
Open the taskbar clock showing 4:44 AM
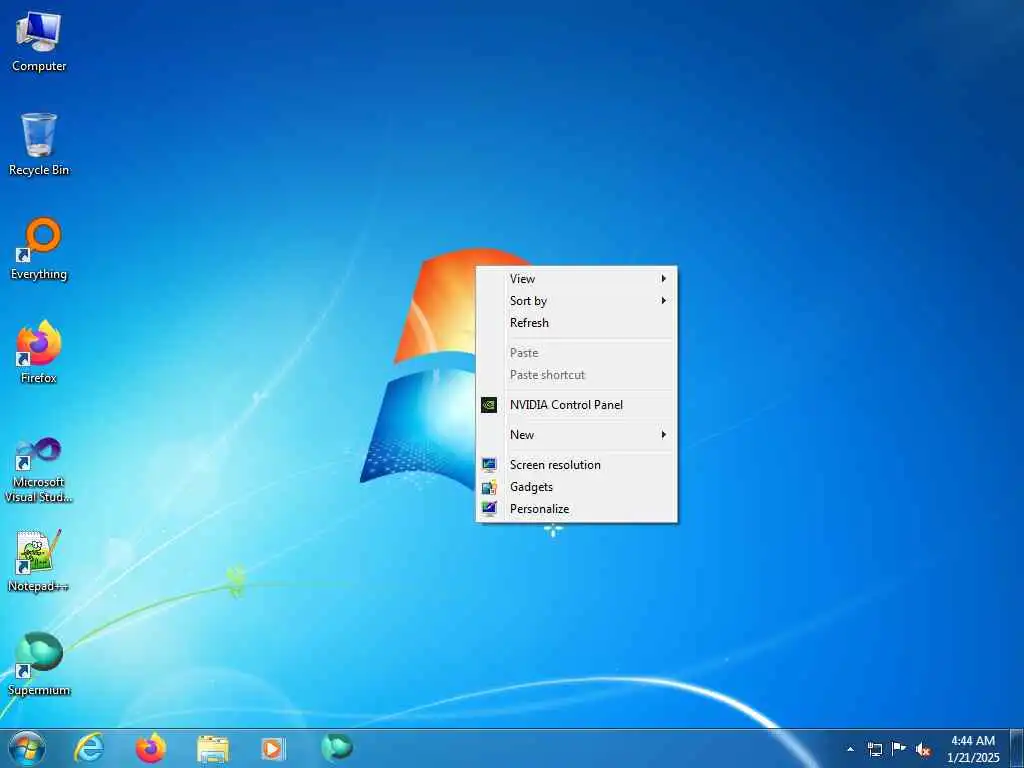973,749
